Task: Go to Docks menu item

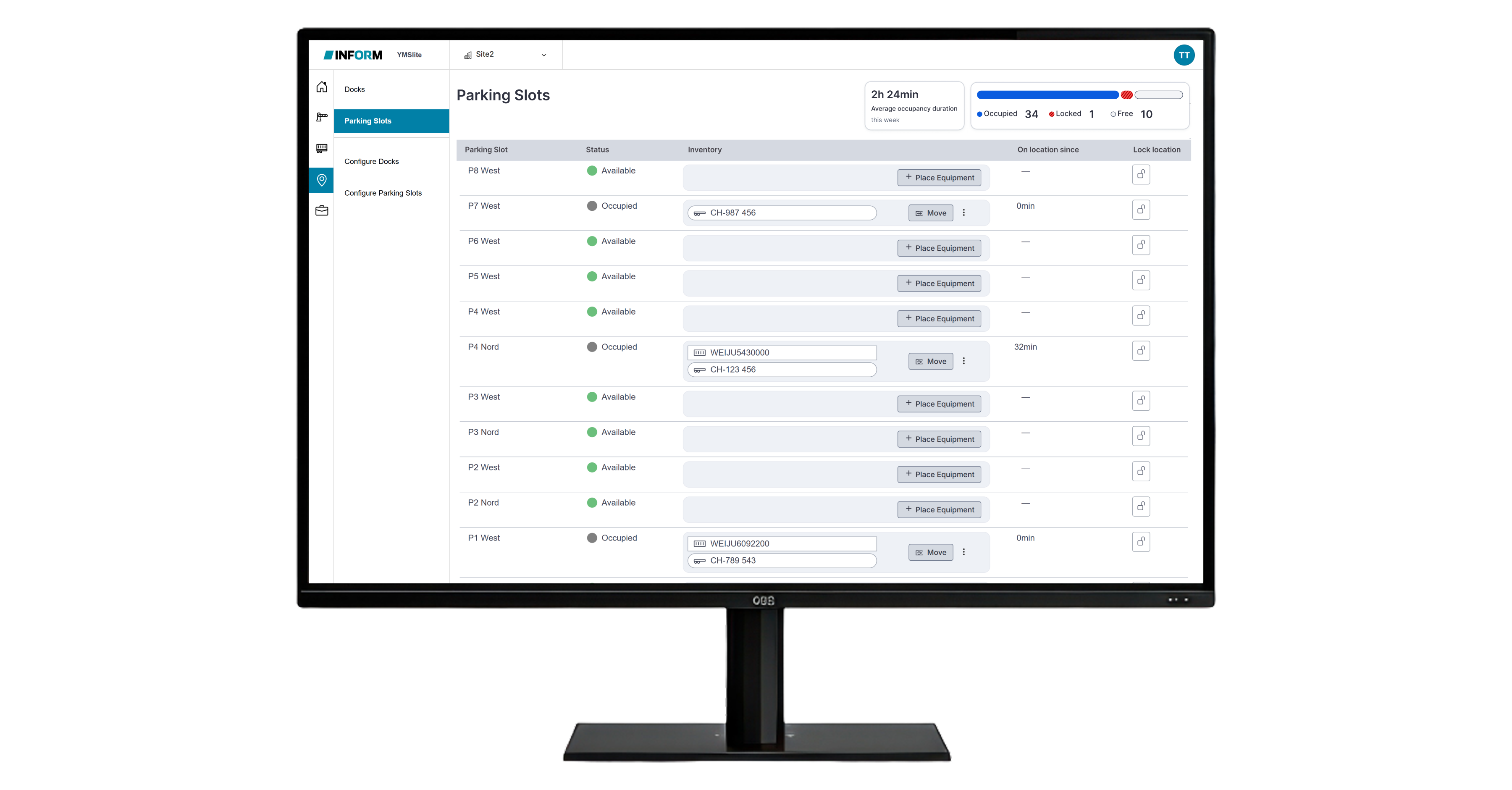Action: click(x=354, y=89)
